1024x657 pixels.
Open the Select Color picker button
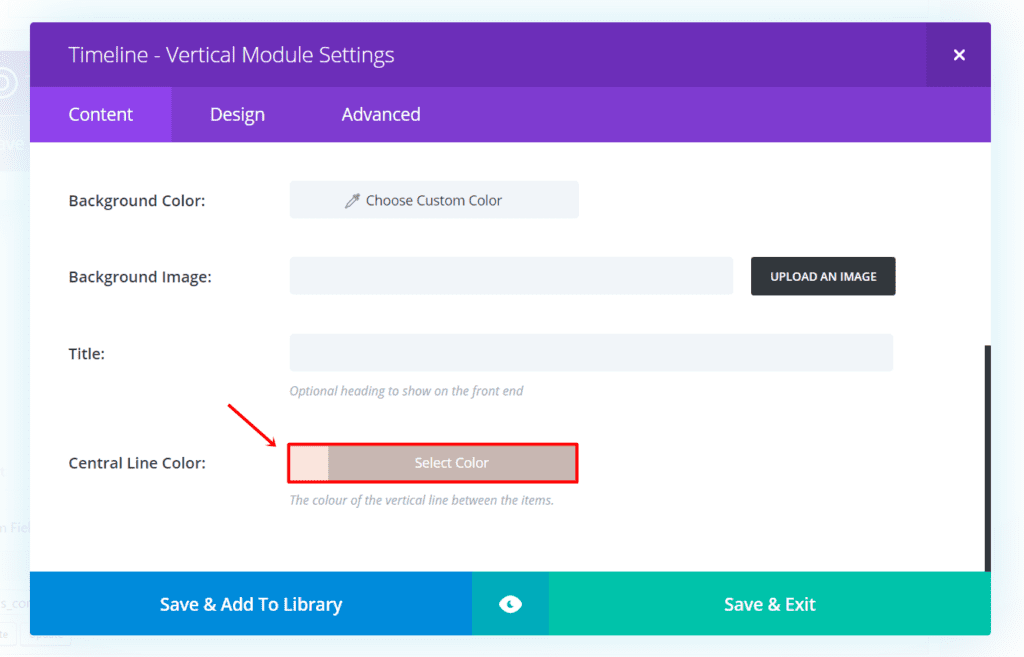(x=452, y=463)
